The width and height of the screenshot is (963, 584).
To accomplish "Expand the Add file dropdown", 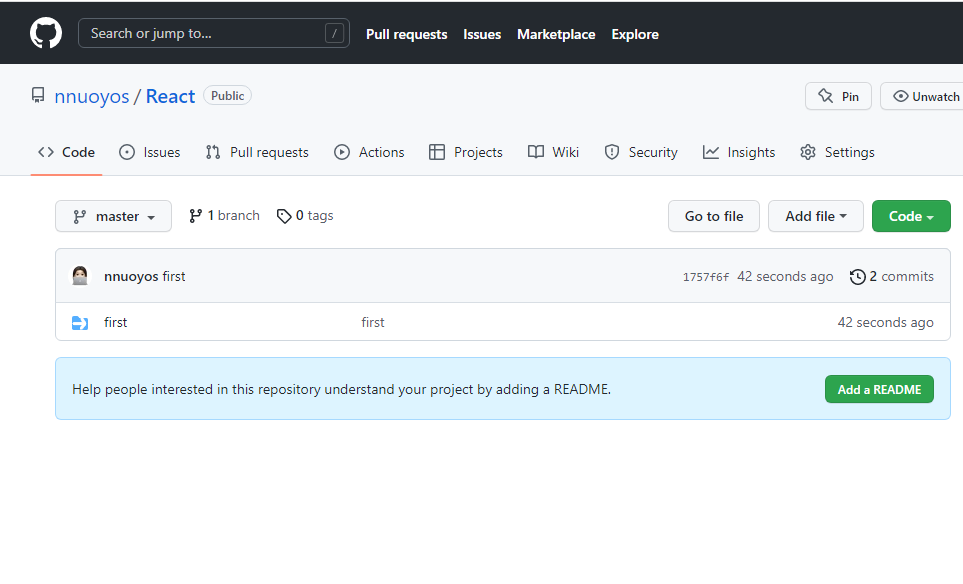I will click(816, 216).
